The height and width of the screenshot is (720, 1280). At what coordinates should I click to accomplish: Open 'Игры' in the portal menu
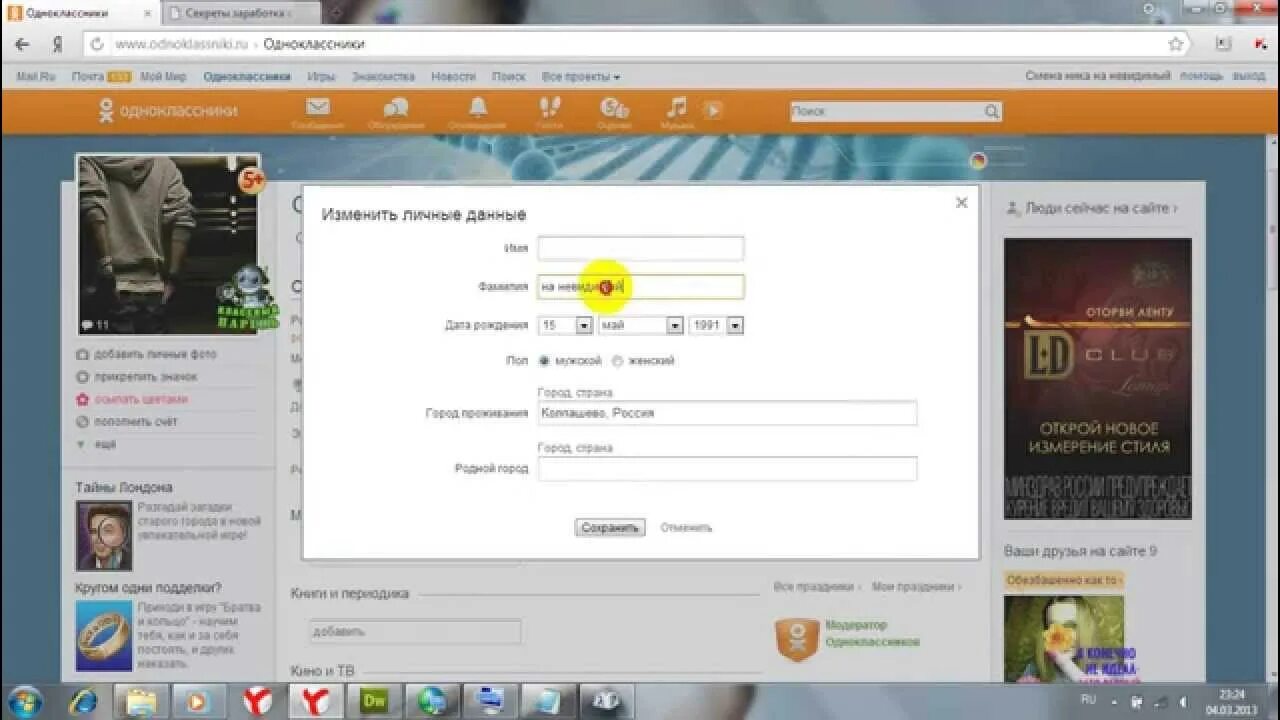[321, 77]
